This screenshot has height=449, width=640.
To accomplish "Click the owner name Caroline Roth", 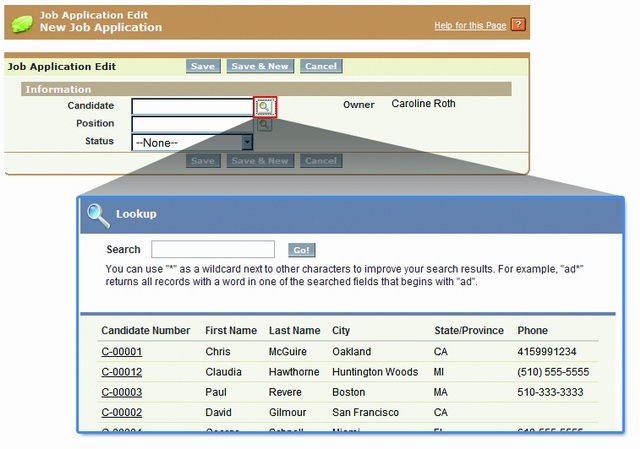I will pos(423,104).
